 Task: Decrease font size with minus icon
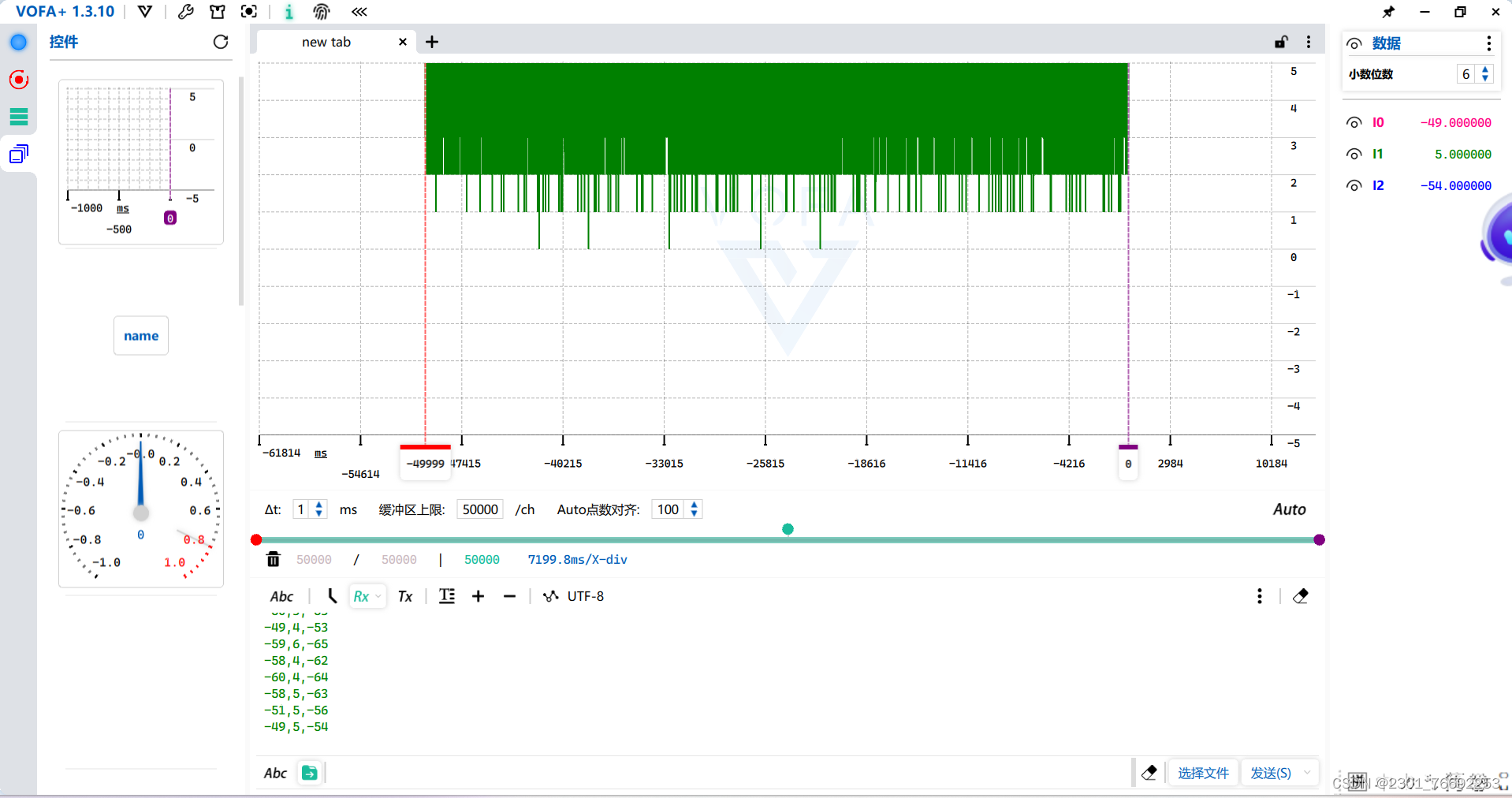tap(509, 596)
